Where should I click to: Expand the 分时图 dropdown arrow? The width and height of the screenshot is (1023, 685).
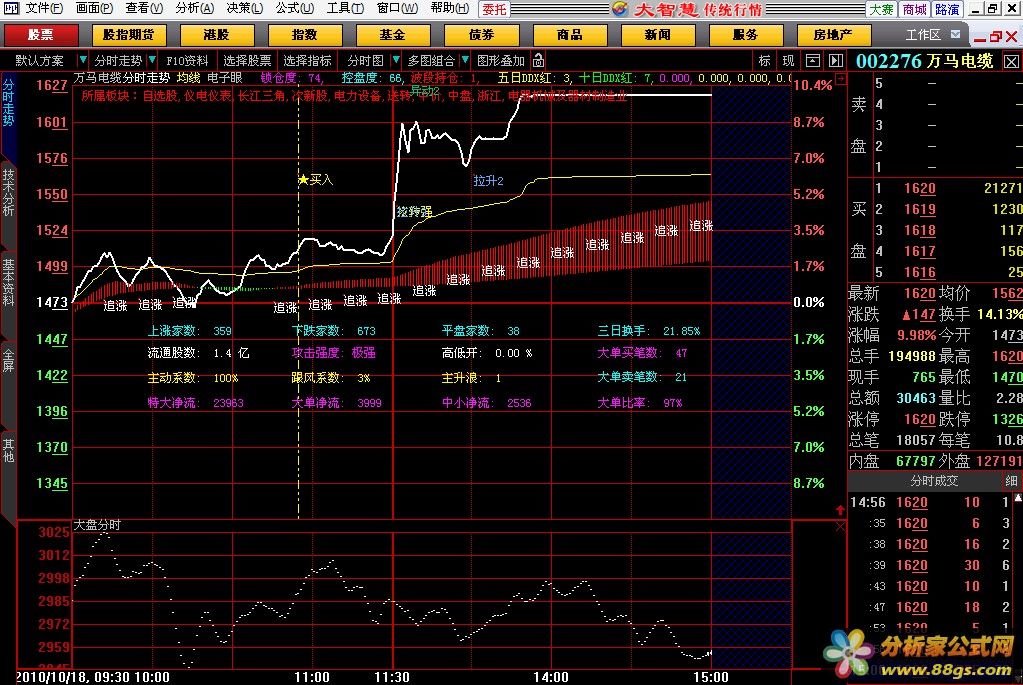[x=396, y=60]
